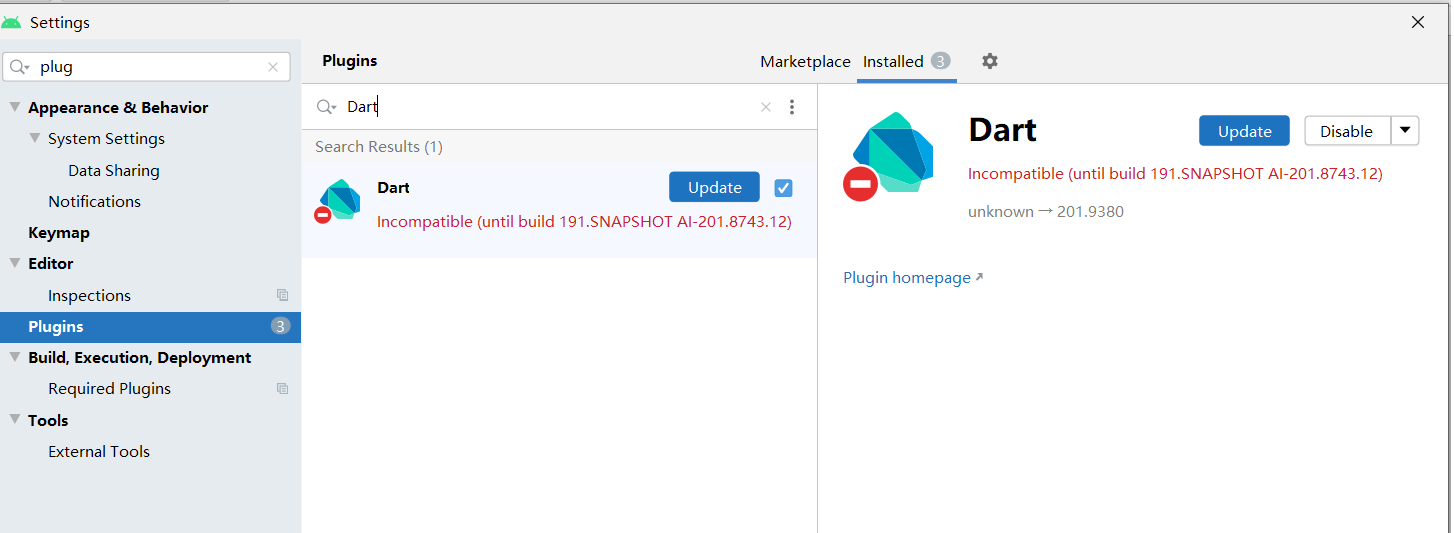Click the Dart logo in search results
This screenshot has width=1454, height=533.
click(338, 200)
